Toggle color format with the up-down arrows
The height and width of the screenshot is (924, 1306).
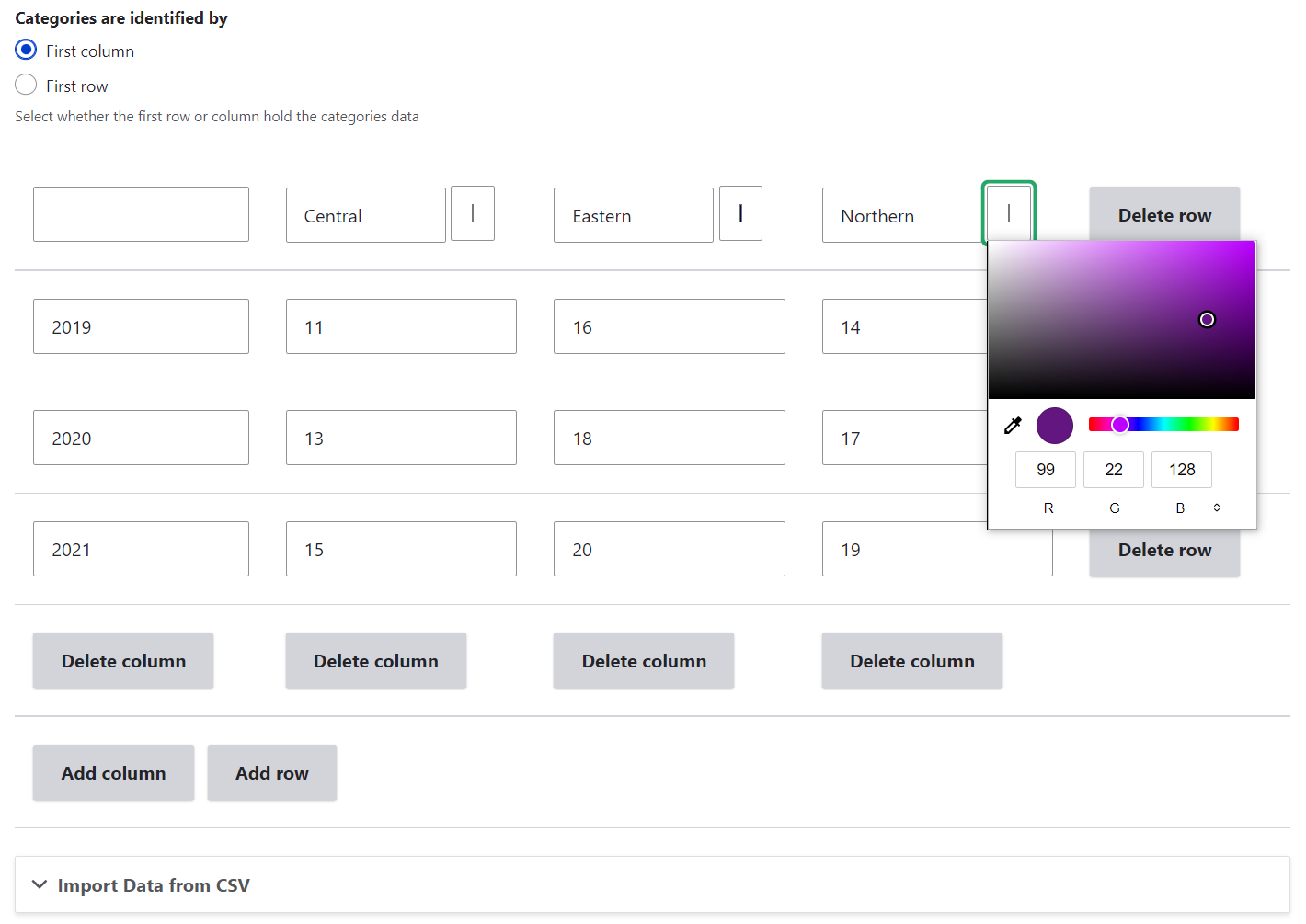point(1216,507)
